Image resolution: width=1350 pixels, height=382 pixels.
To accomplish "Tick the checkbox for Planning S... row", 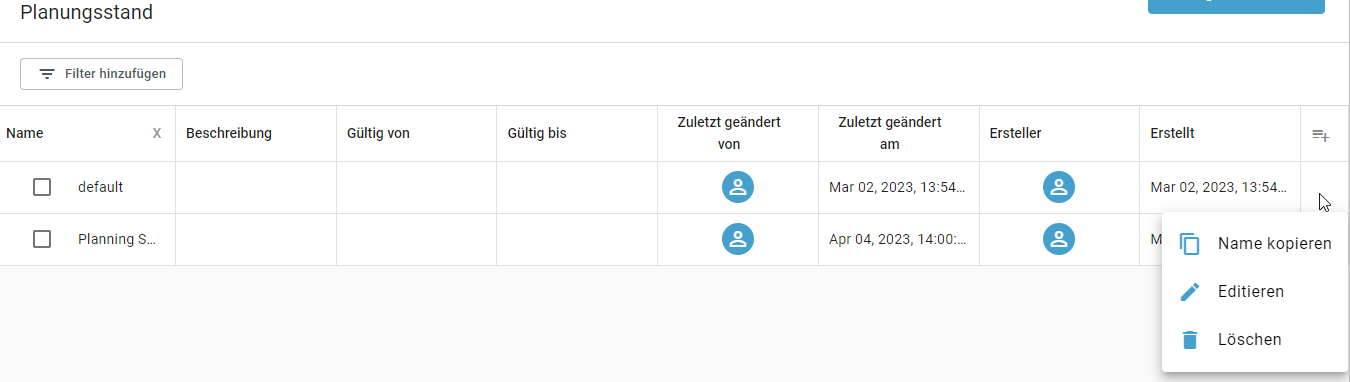I will pyautogui.click(x=42, y=239).
